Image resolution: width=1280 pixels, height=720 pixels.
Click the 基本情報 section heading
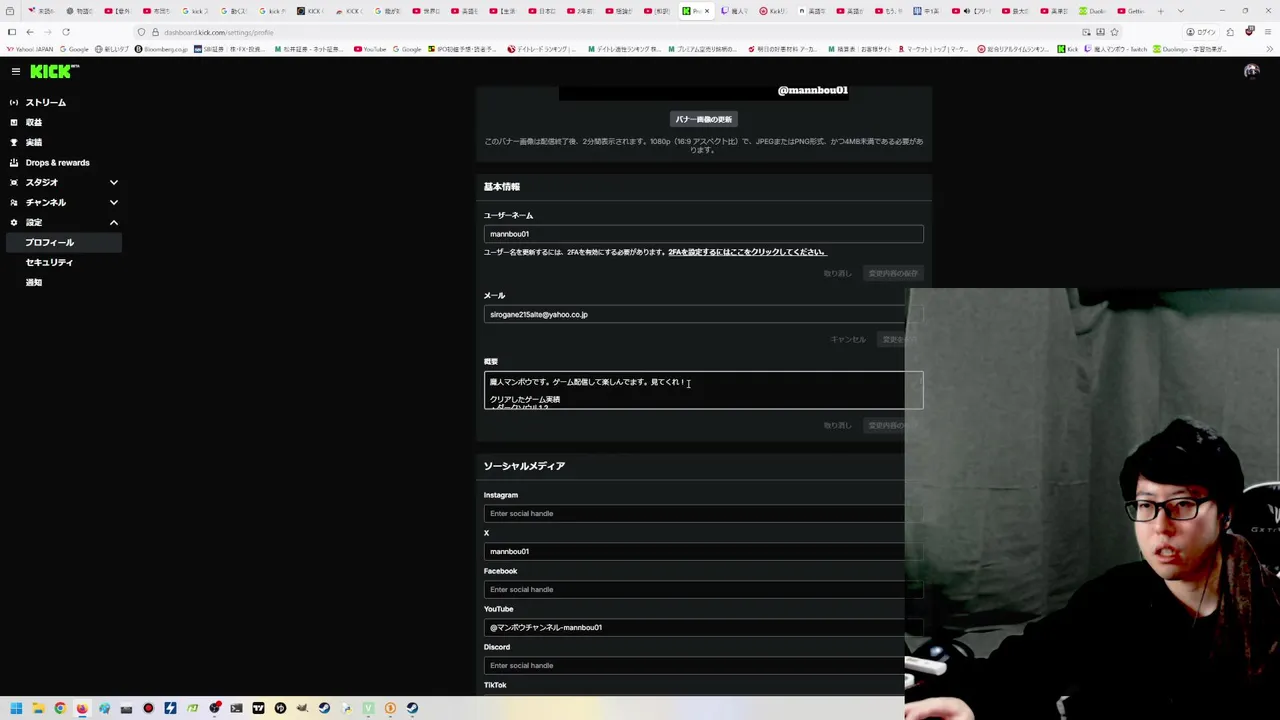502,187
